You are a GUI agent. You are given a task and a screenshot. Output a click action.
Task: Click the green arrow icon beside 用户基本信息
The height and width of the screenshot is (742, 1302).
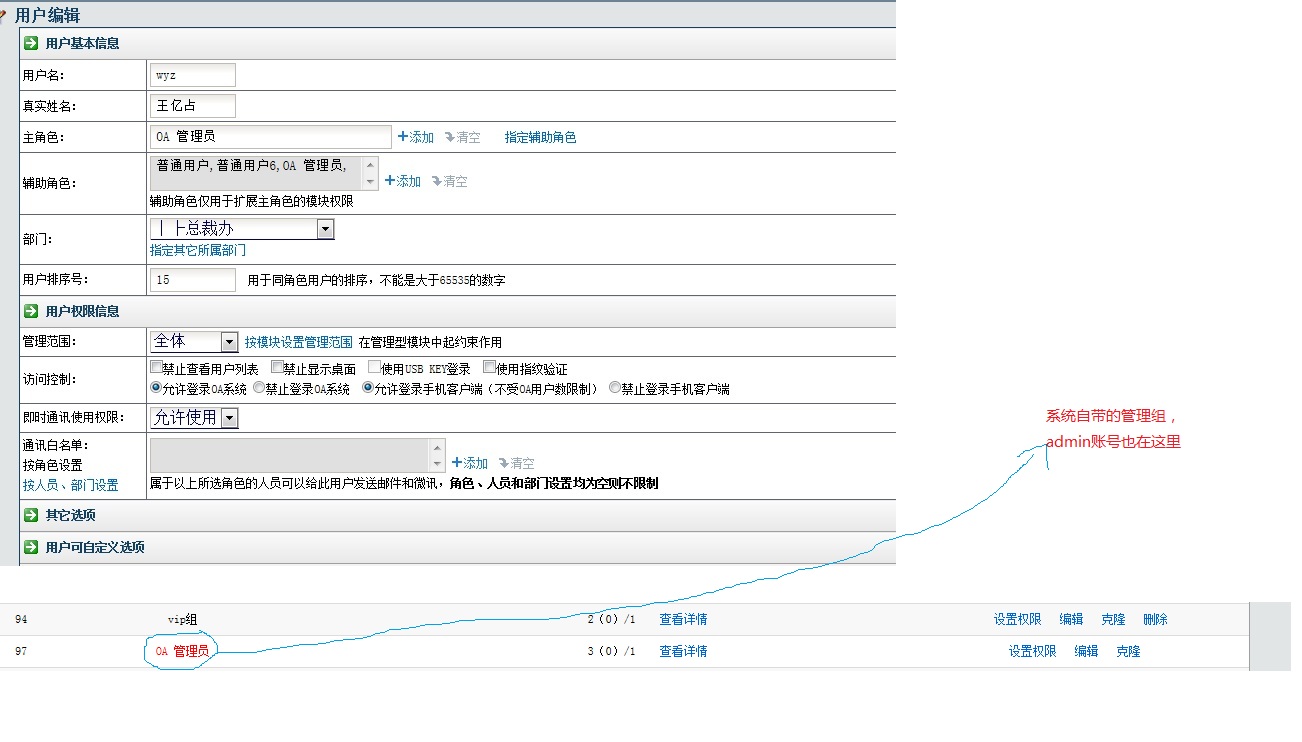pos(31,43)
